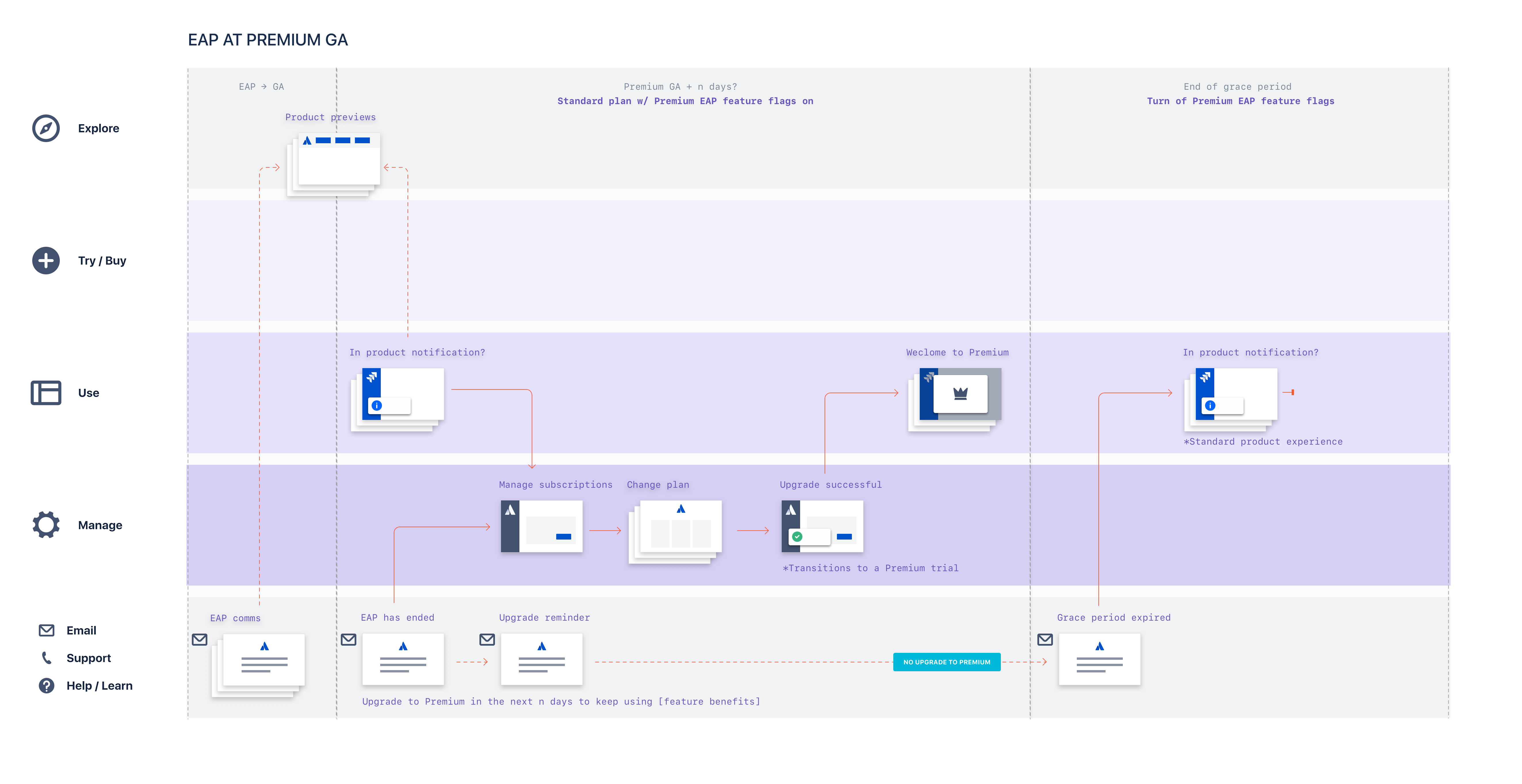Click info icon in first In product notification

tap(377, 405)
